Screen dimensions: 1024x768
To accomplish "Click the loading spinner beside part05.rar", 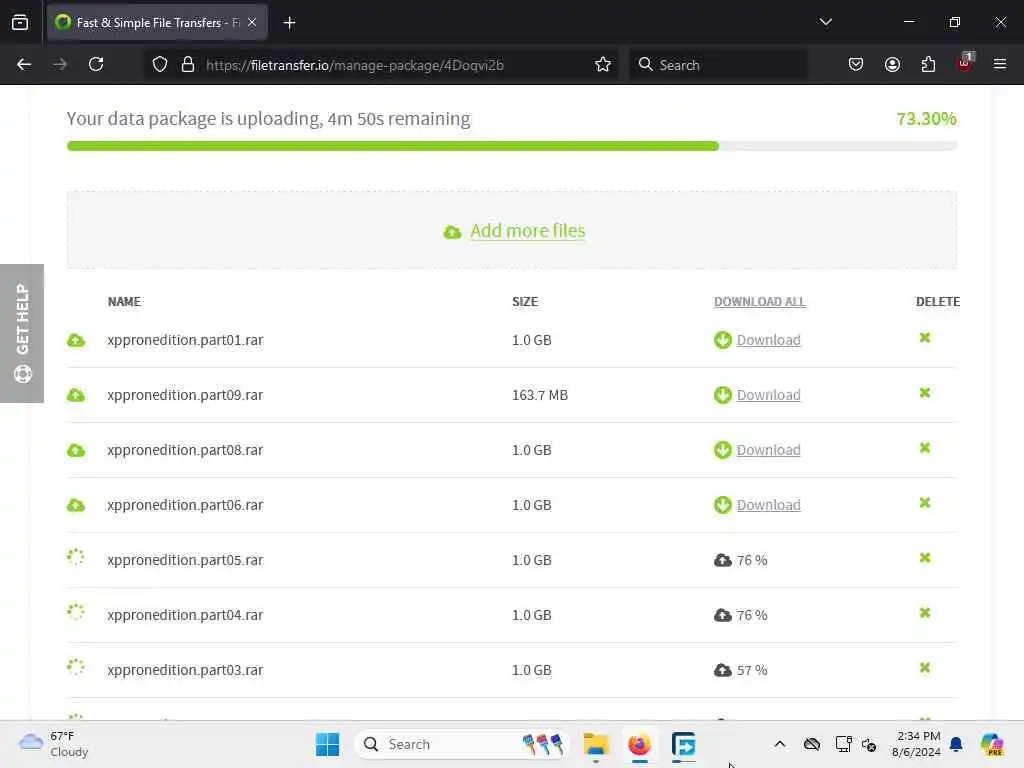I will (x=76, y=557).
